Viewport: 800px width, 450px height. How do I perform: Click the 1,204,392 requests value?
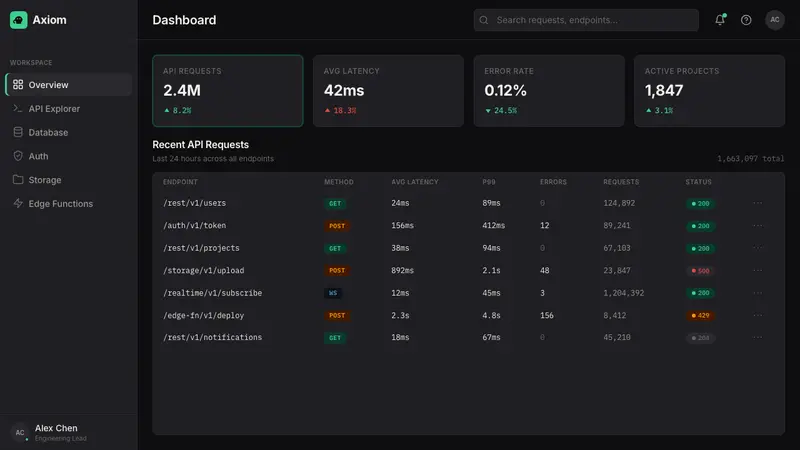[x=623, y=293]
